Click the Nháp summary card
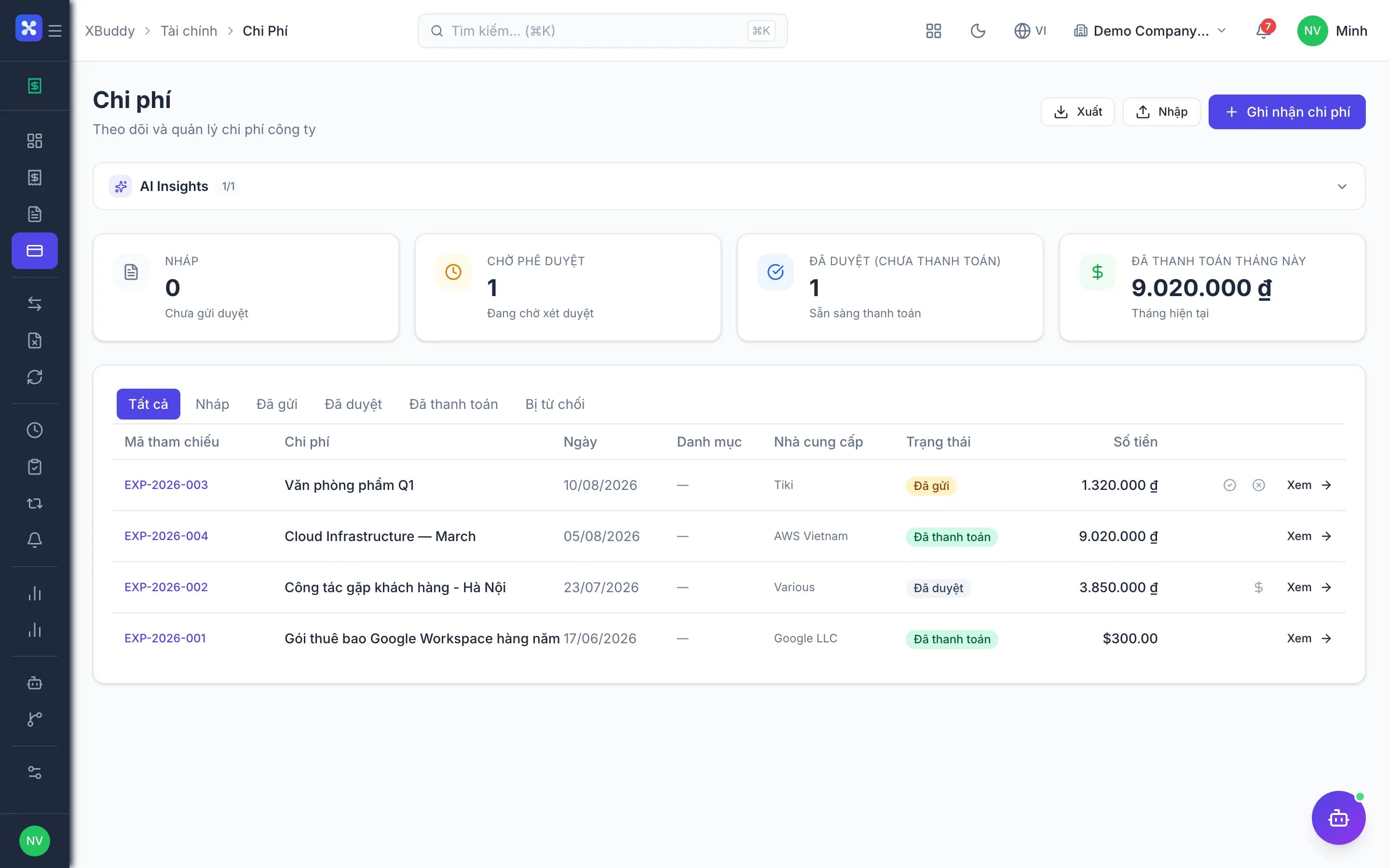The width and height of the screenshot is (1389, 868). (x=245, y=287)
